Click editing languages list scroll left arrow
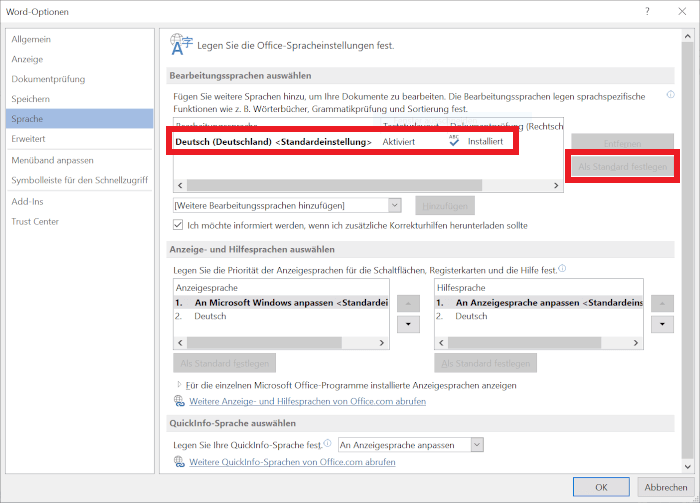 click(180, 185)
